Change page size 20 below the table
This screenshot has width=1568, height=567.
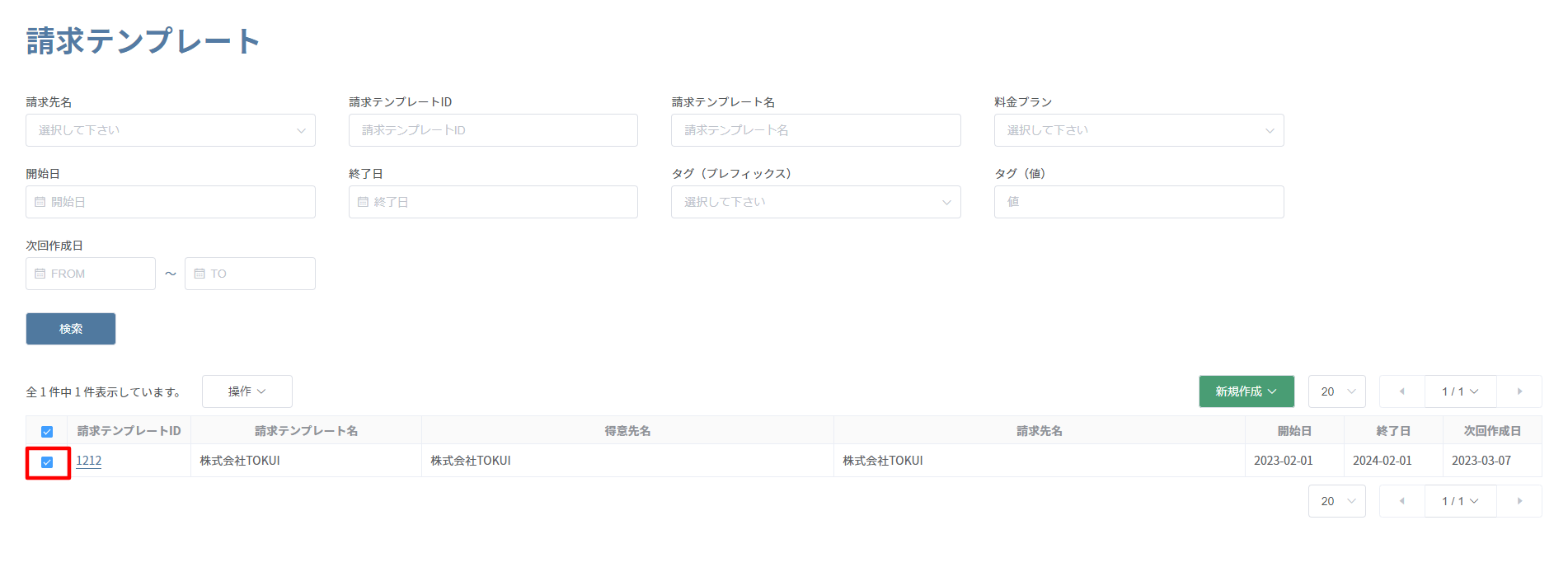click(x=1337, y=501)
